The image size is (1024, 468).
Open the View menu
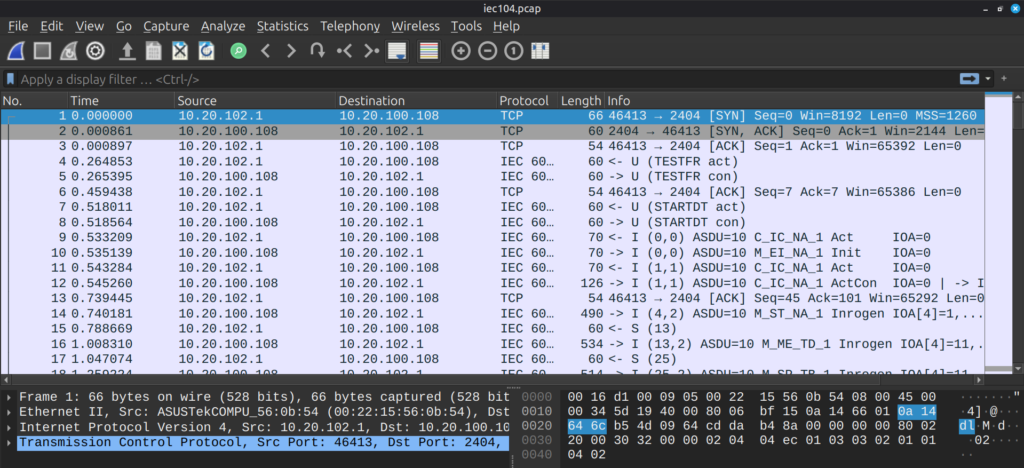[89, 26]
